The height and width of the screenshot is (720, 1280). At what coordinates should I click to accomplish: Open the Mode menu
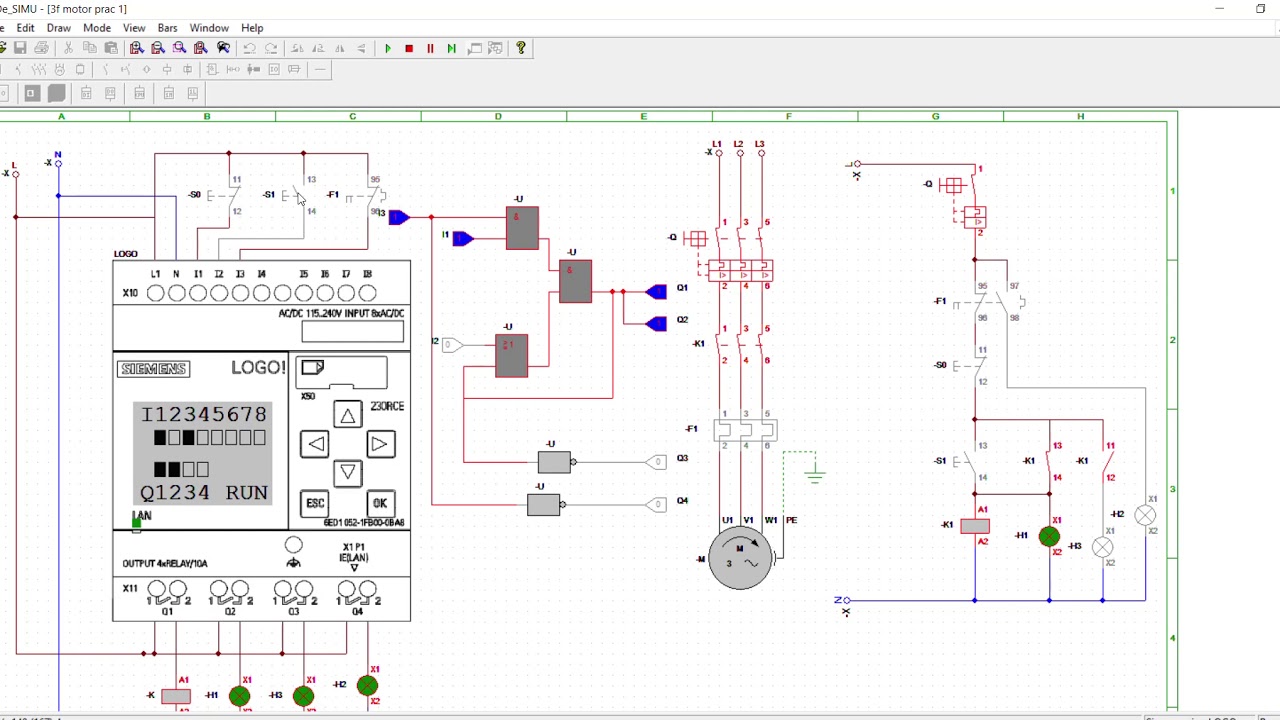tap(97, 28)
